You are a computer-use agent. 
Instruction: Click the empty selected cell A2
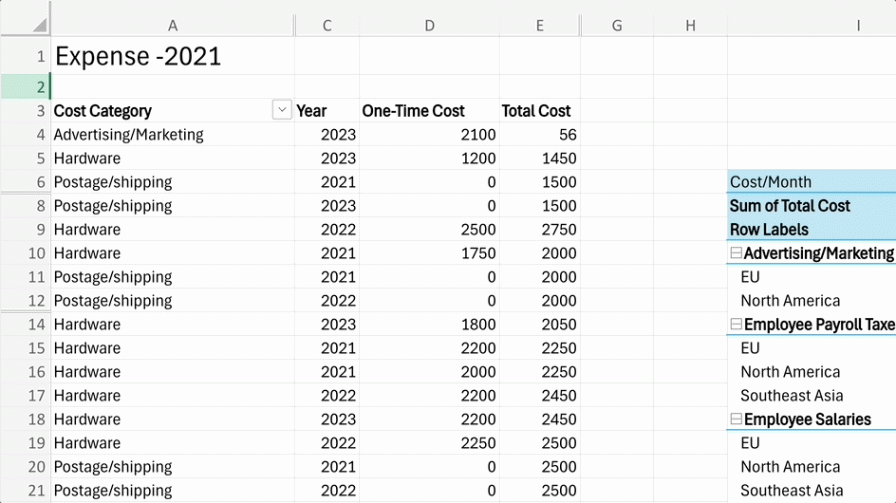coord(173,86)
